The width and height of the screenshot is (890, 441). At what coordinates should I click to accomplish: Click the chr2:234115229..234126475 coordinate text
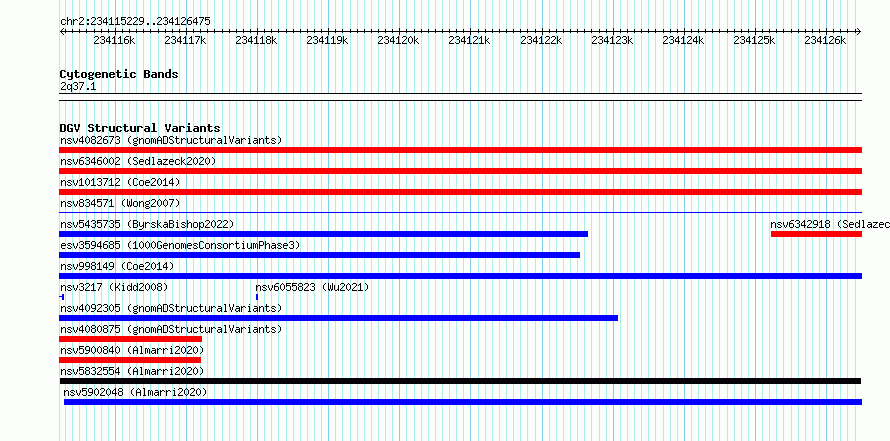coord(135,21)
